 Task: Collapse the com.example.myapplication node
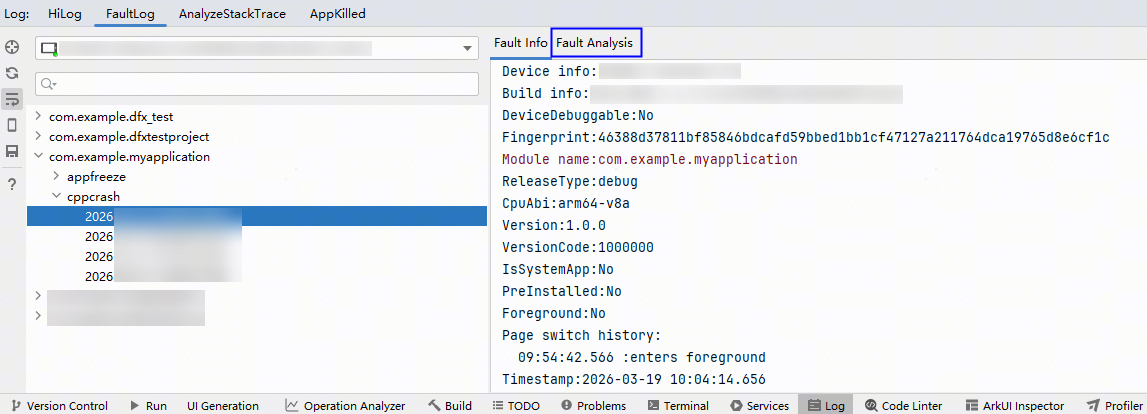coord(39,157)
